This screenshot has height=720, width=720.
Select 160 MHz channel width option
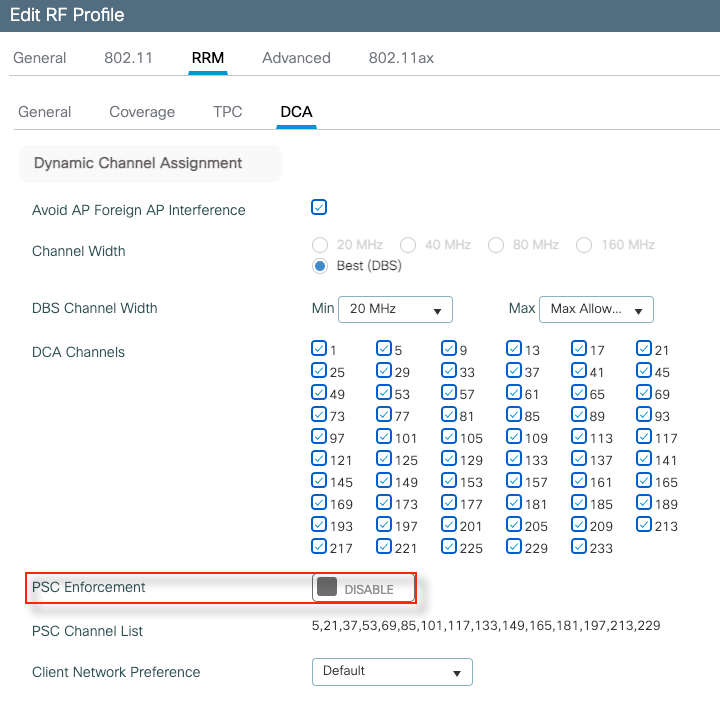(584, 245)
